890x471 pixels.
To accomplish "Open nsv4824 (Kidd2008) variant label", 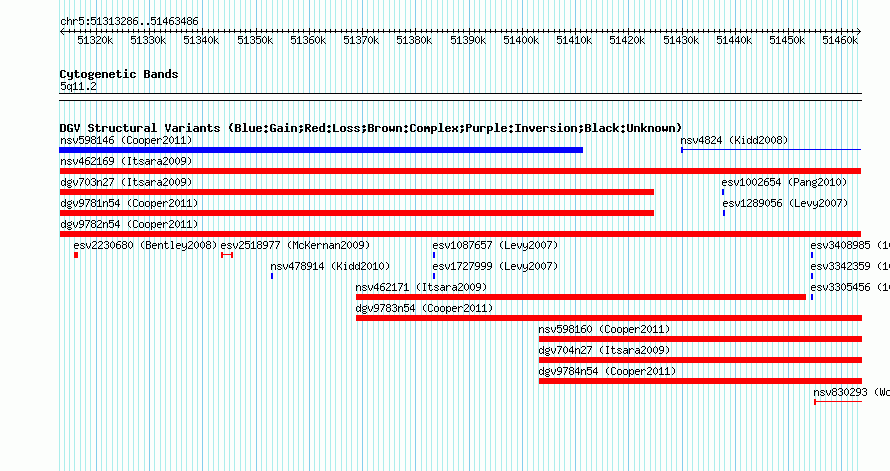I will click(734, 140).
